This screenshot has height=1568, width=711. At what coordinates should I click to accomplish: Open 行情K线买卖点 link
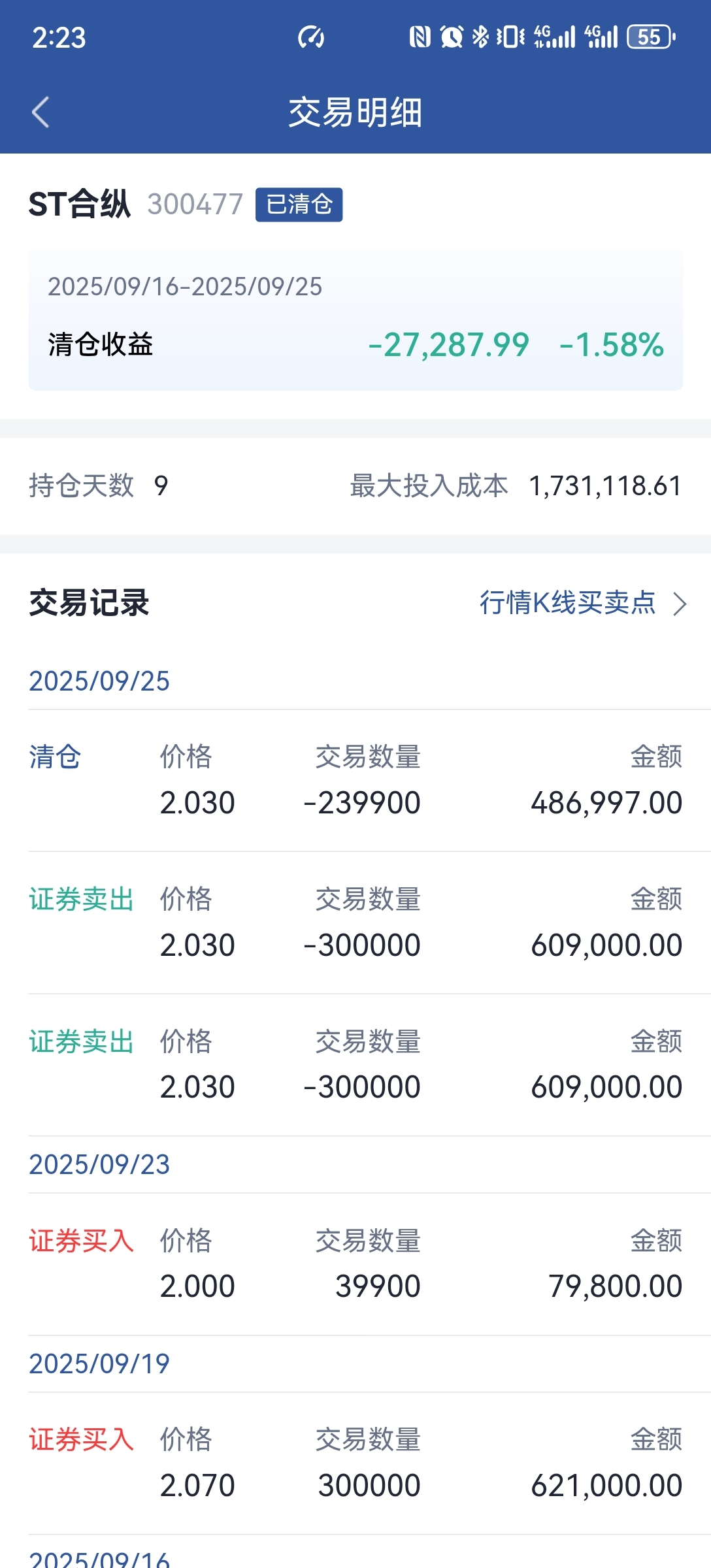(x=567, y=602)
